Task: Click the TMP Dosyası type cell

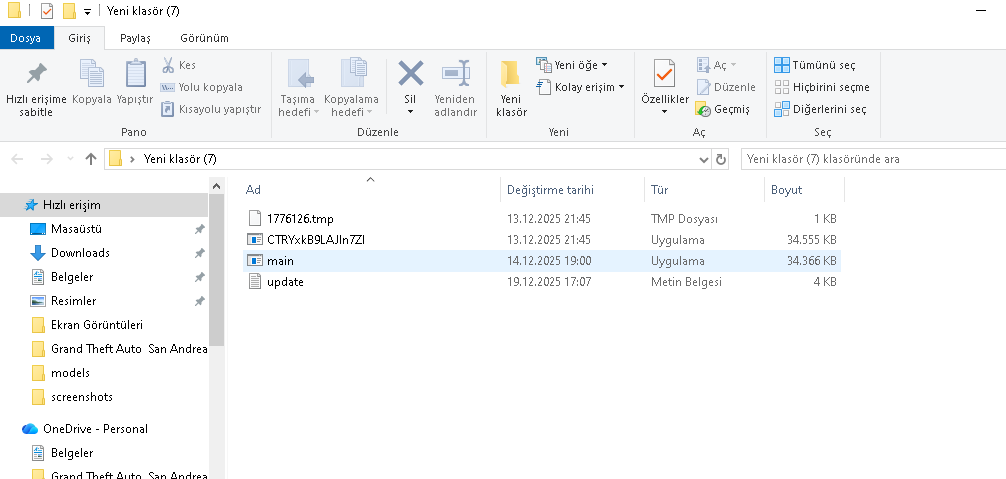Action: (x=684, y=219)
